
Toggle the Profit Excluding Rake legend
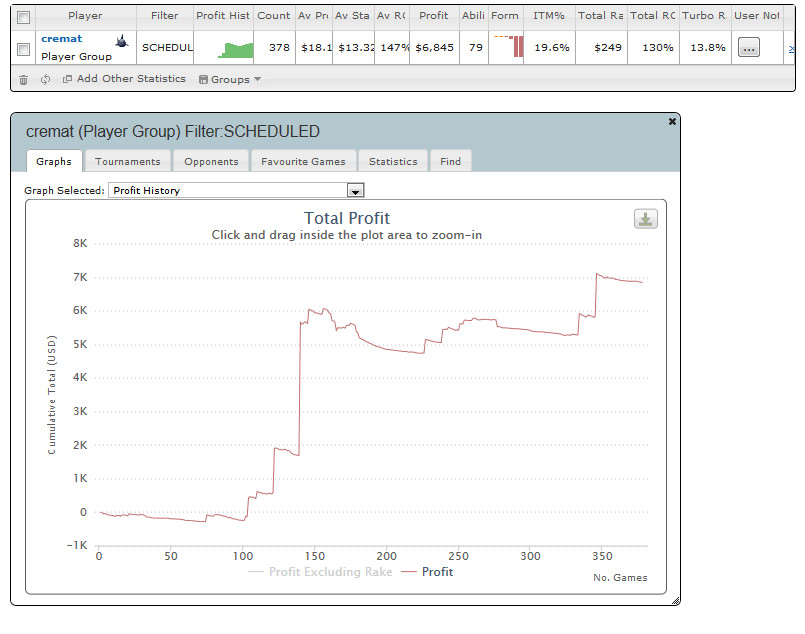tap(320, 572)
